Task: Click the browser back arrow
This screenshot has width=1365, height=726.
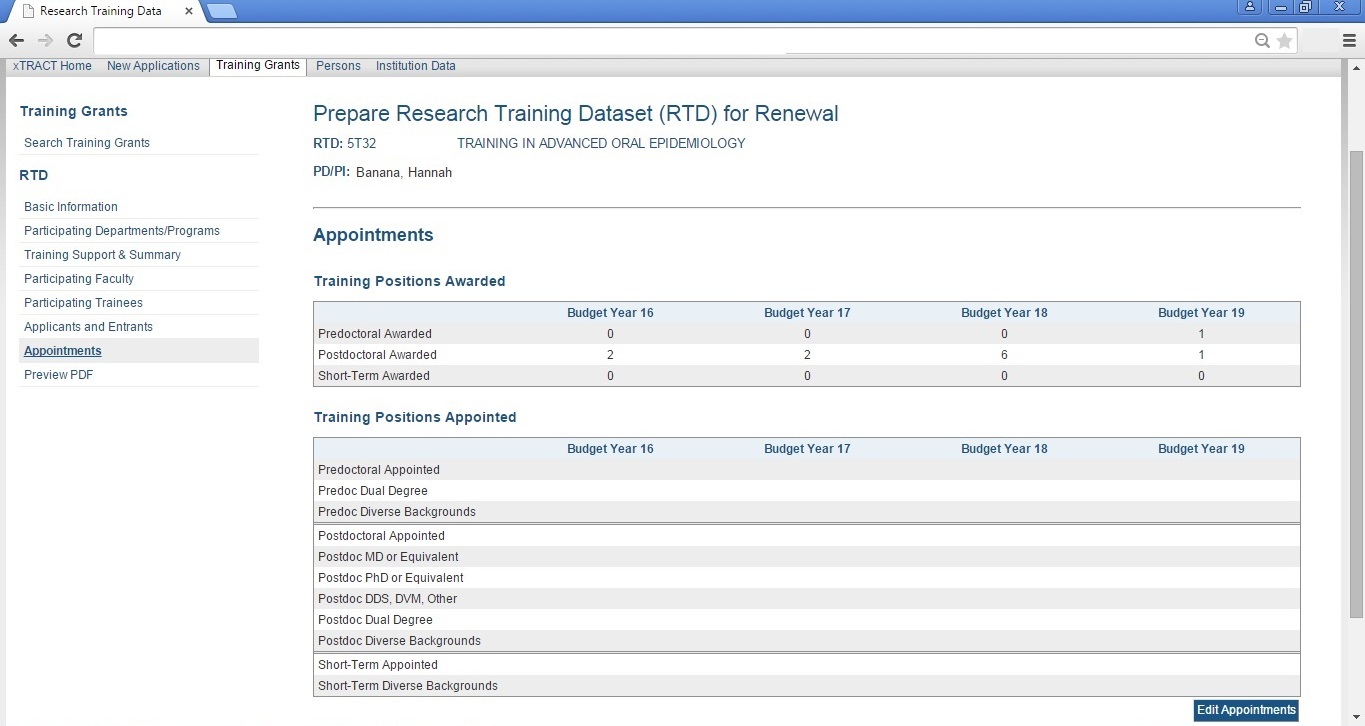Action: point(16,40)
